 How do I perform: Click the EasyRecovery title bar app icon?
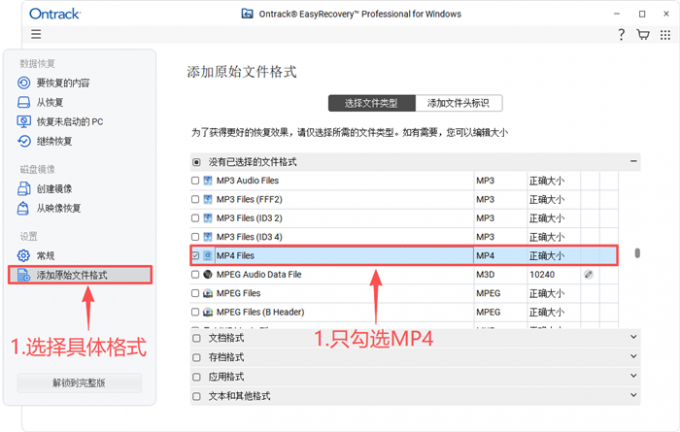coord(247,14)
